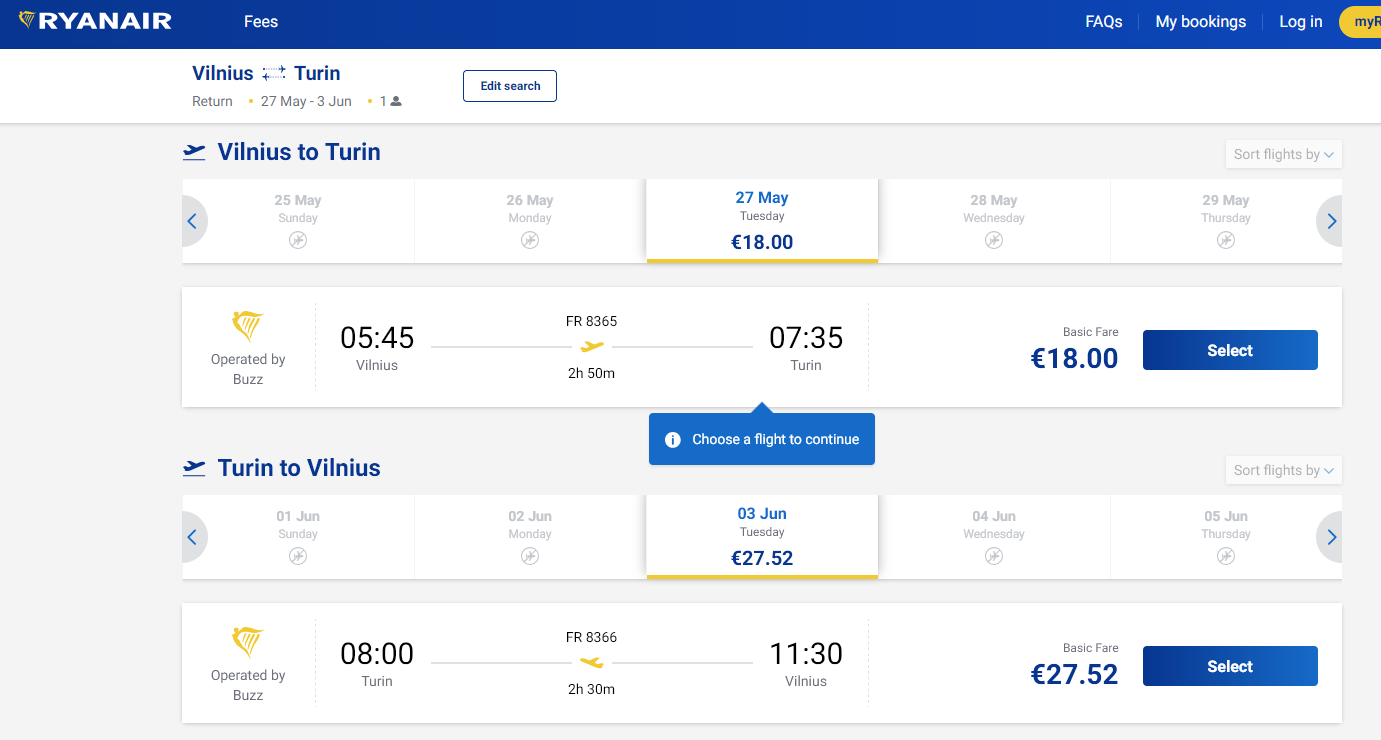Screen dimensions: 1381x740
Task: Select the €18.00 outbound flight
Action: tap(1230, 350)
